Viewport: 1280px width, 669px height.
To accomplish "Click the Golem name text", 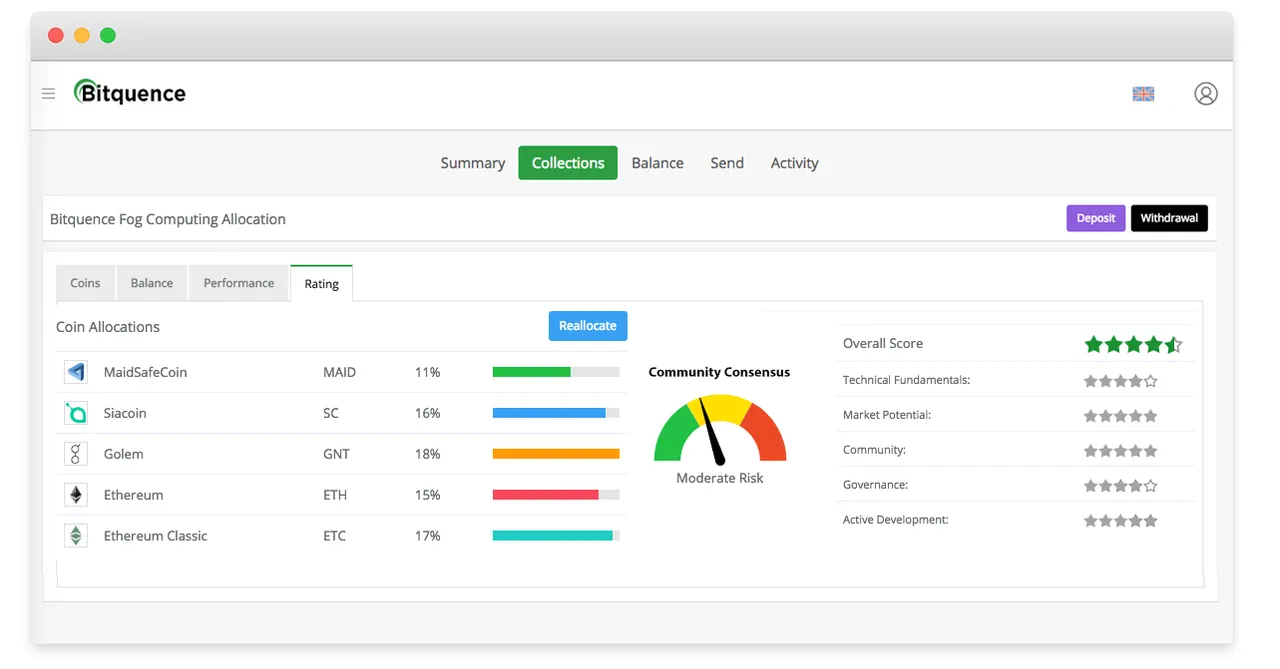I will pos(123,454).
